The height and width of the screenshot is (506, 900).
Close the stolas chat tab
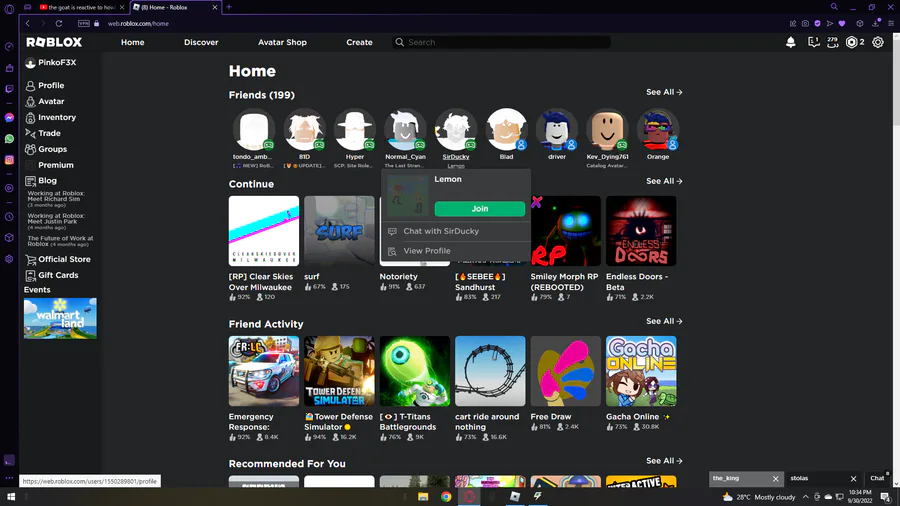854,478
